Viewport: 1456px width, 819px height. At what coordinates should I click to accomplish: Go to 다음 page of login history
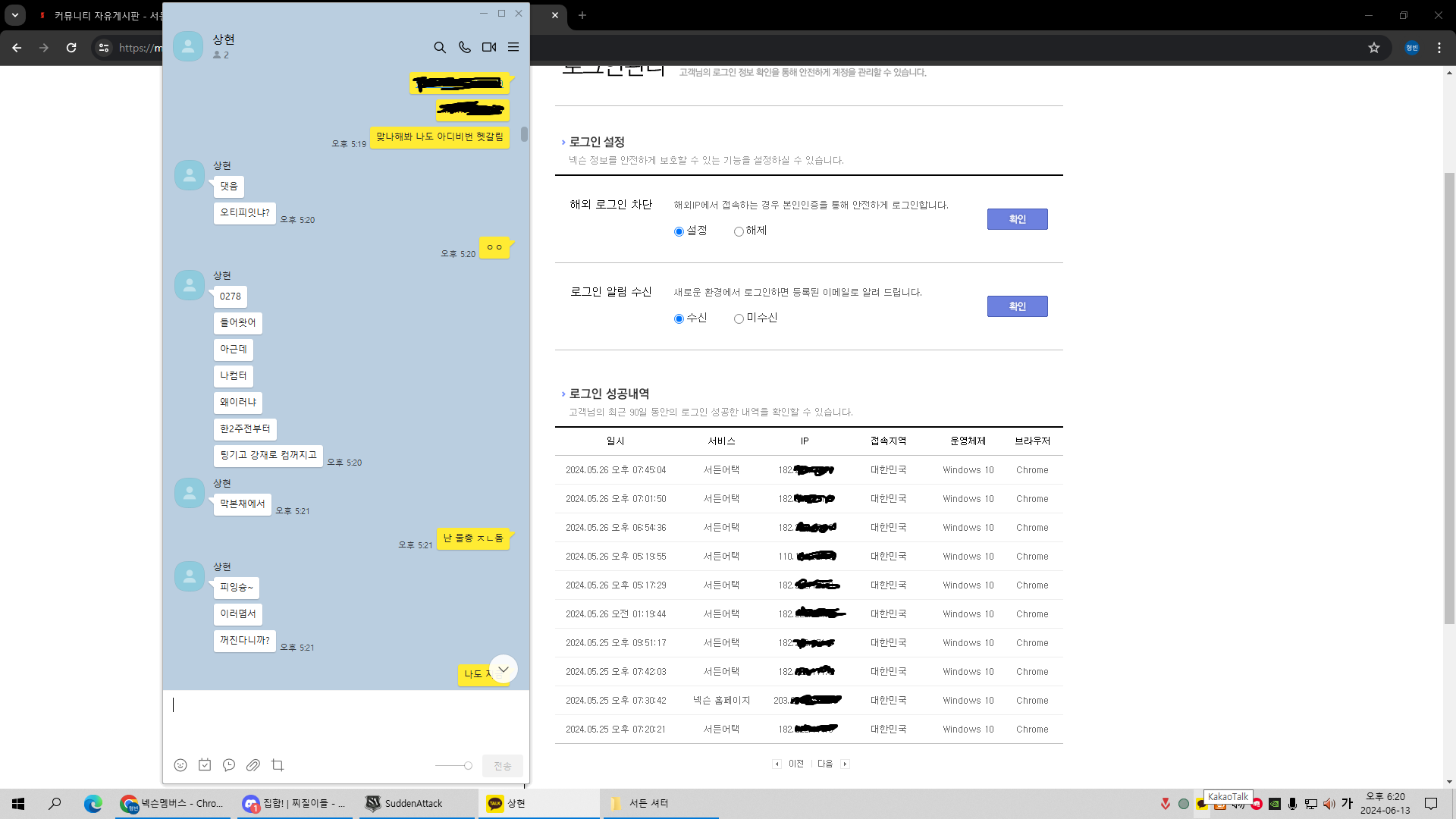tap(827, 764)
